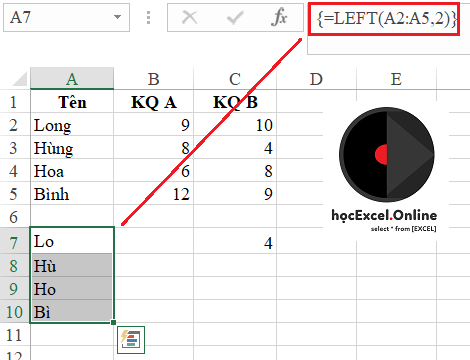Click the formula bar resize dots handle
Image resolution: width=470 pixels, height=360 pixels.
[149, 17]
